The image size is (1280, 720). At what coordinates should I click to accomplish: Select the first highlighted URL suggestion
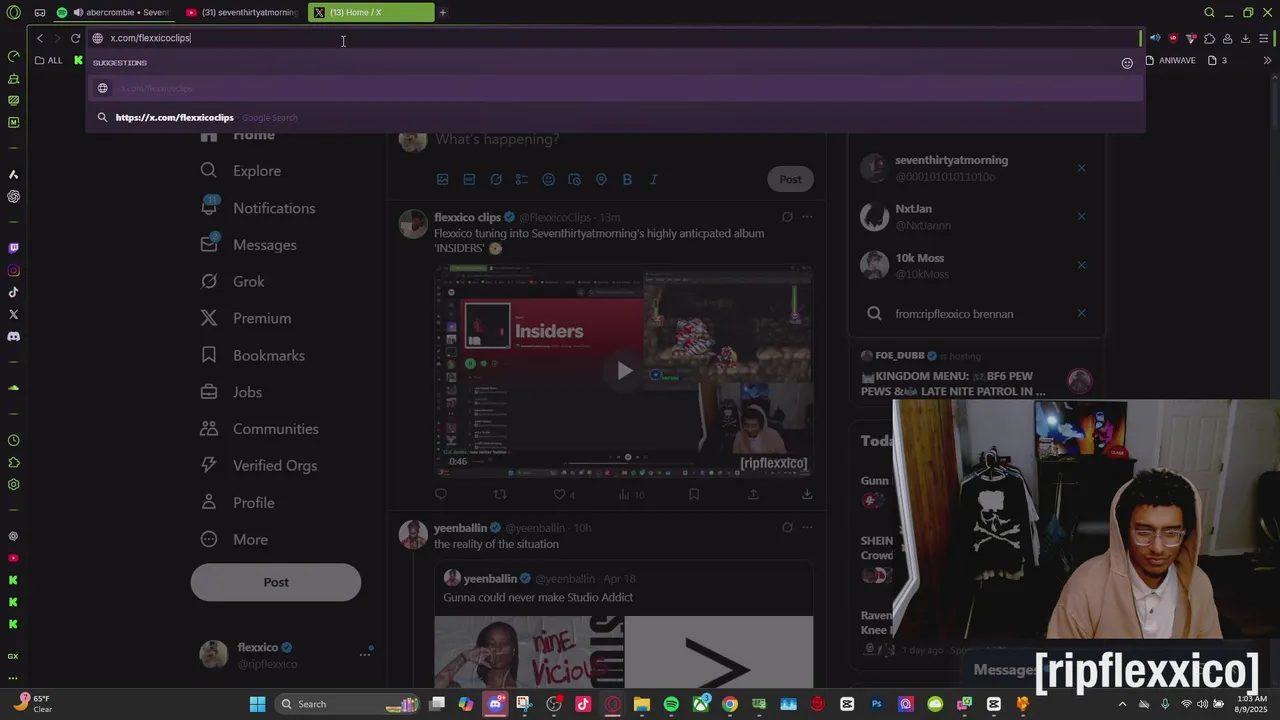(615, 88)
